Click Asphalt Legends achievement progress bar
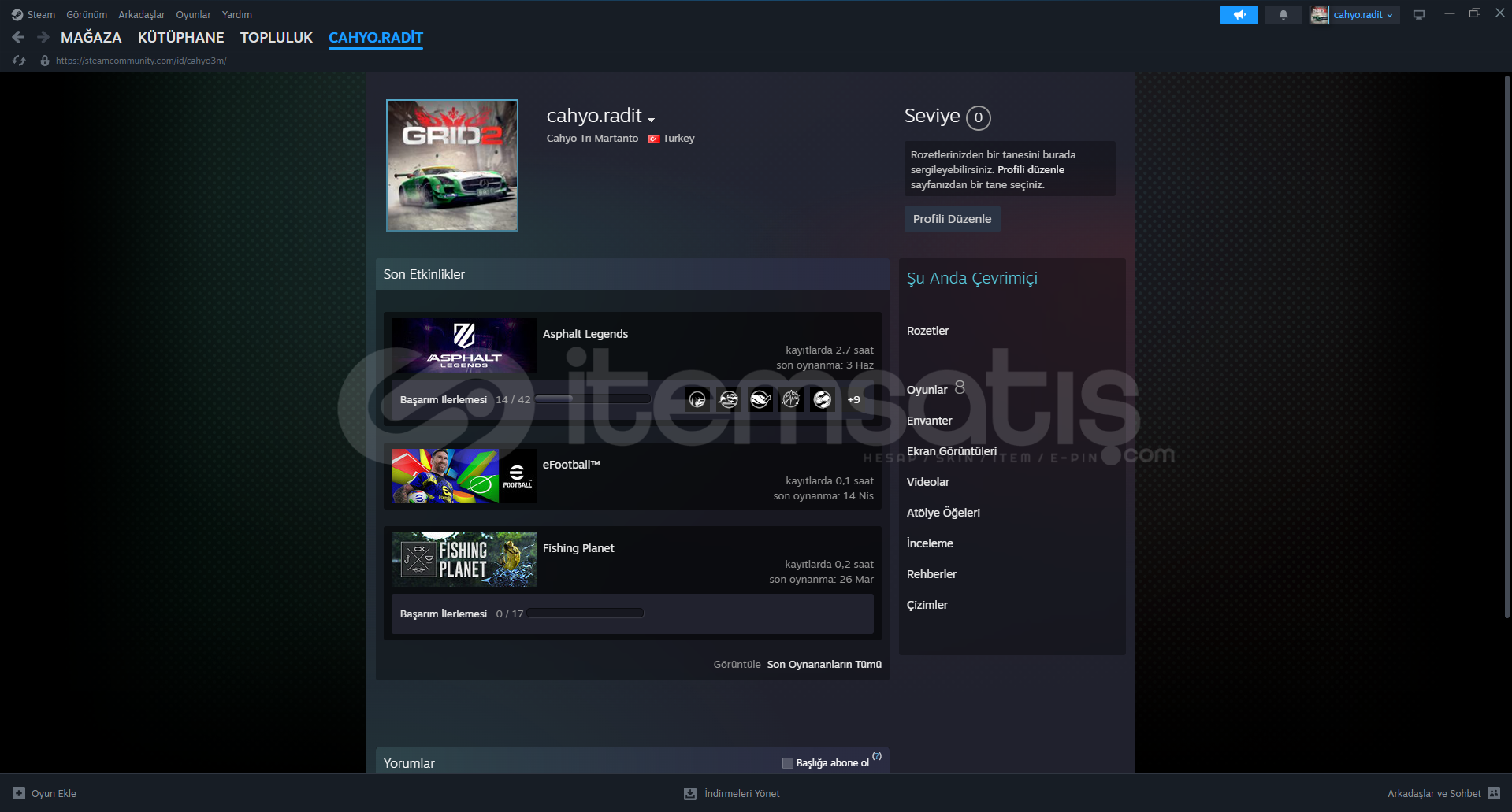Image resolution: width=1512 pixels, height=812 pixels. click(593, 399)
